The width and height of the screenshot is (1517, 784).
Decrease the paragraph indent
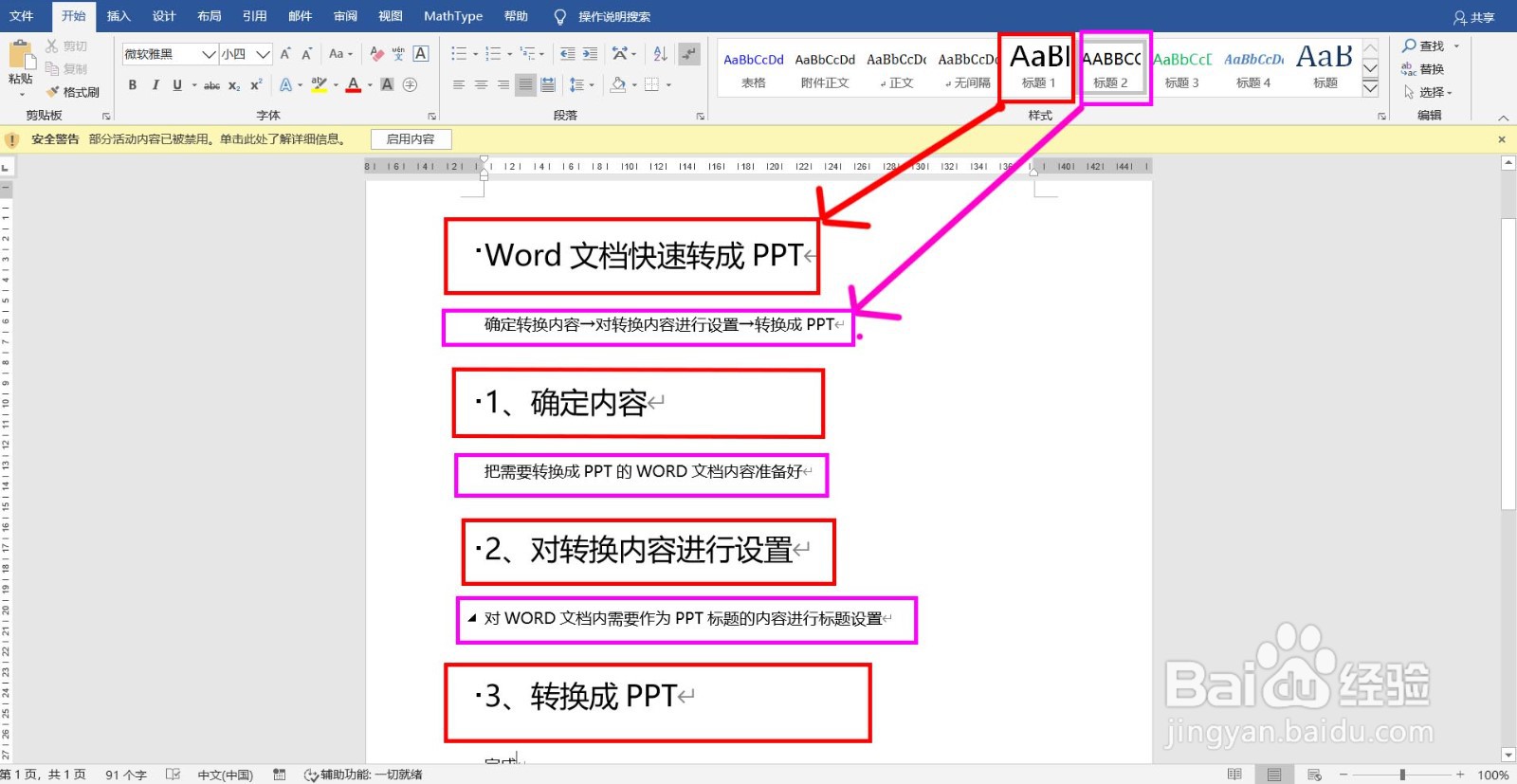coord(567,54)
